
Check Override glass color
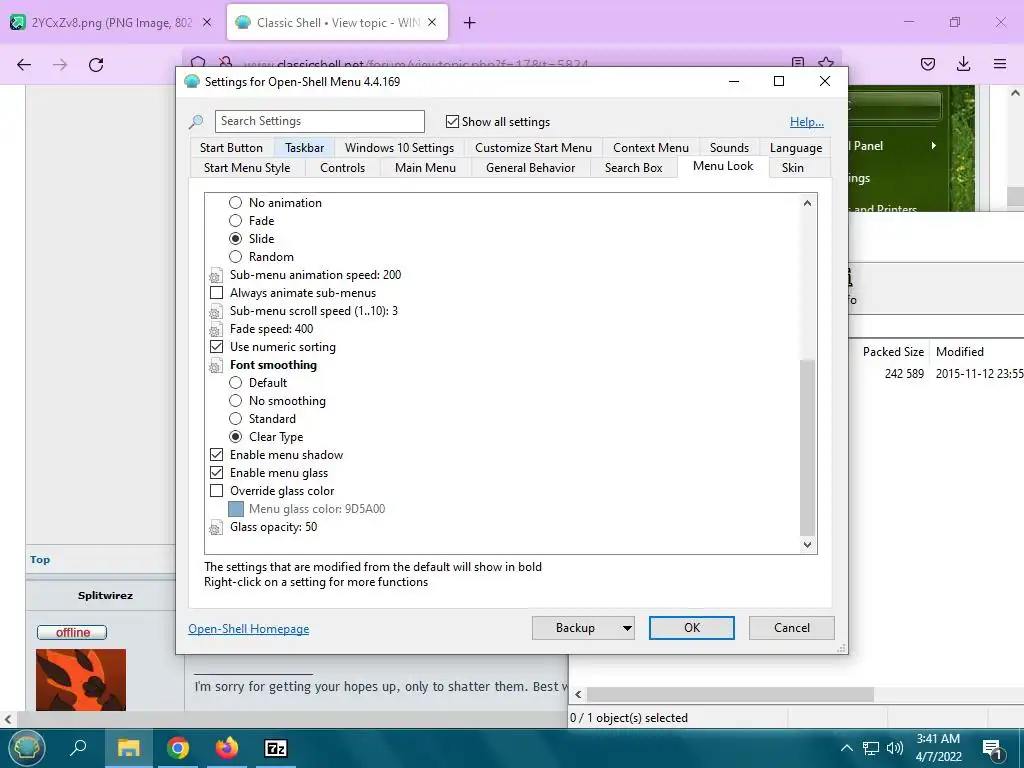[x=216, y=490]
